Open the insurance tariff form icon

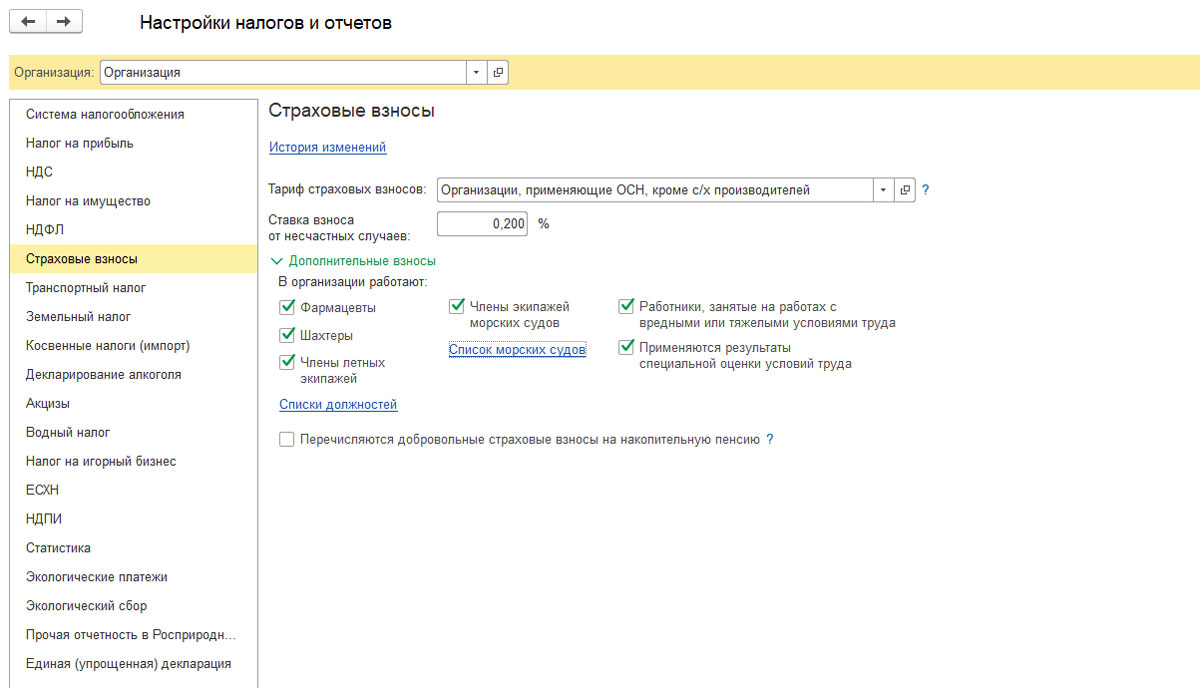[905, 190]
